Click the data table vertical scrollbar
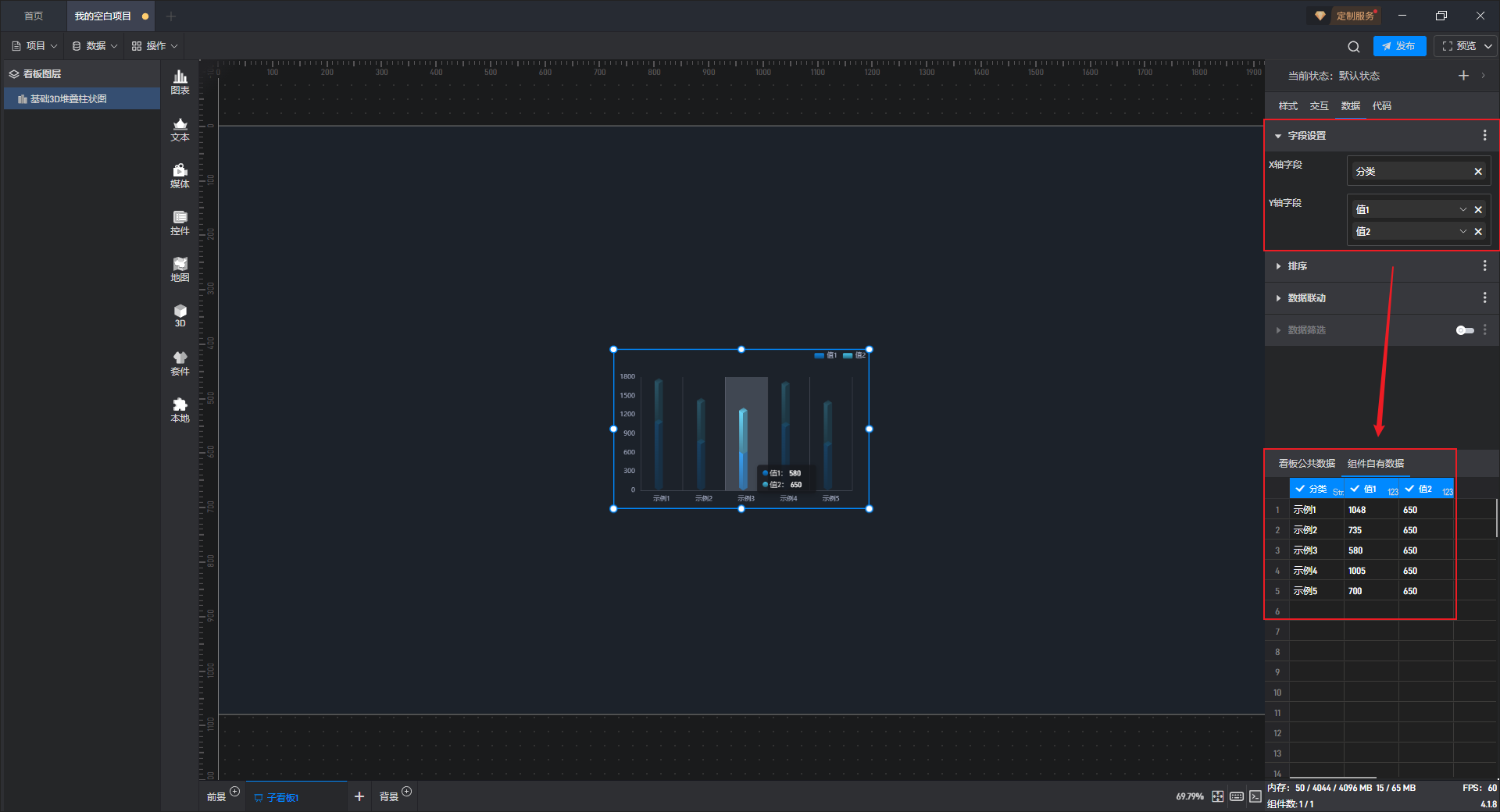The width and height of the screenshot is (1500, 812). (1496, 518)
